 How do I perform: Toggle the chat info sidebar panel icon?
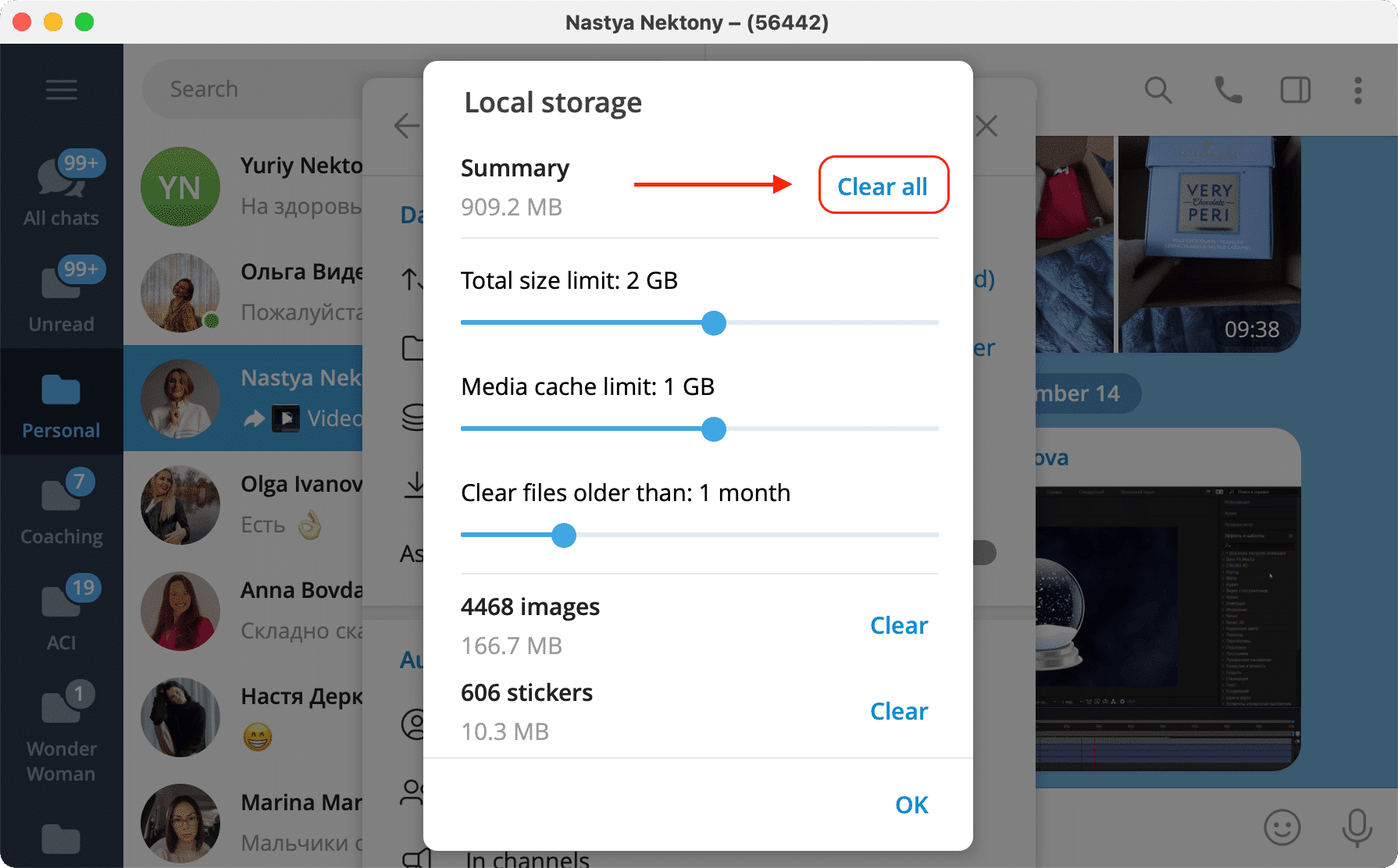click(1295, 90)
